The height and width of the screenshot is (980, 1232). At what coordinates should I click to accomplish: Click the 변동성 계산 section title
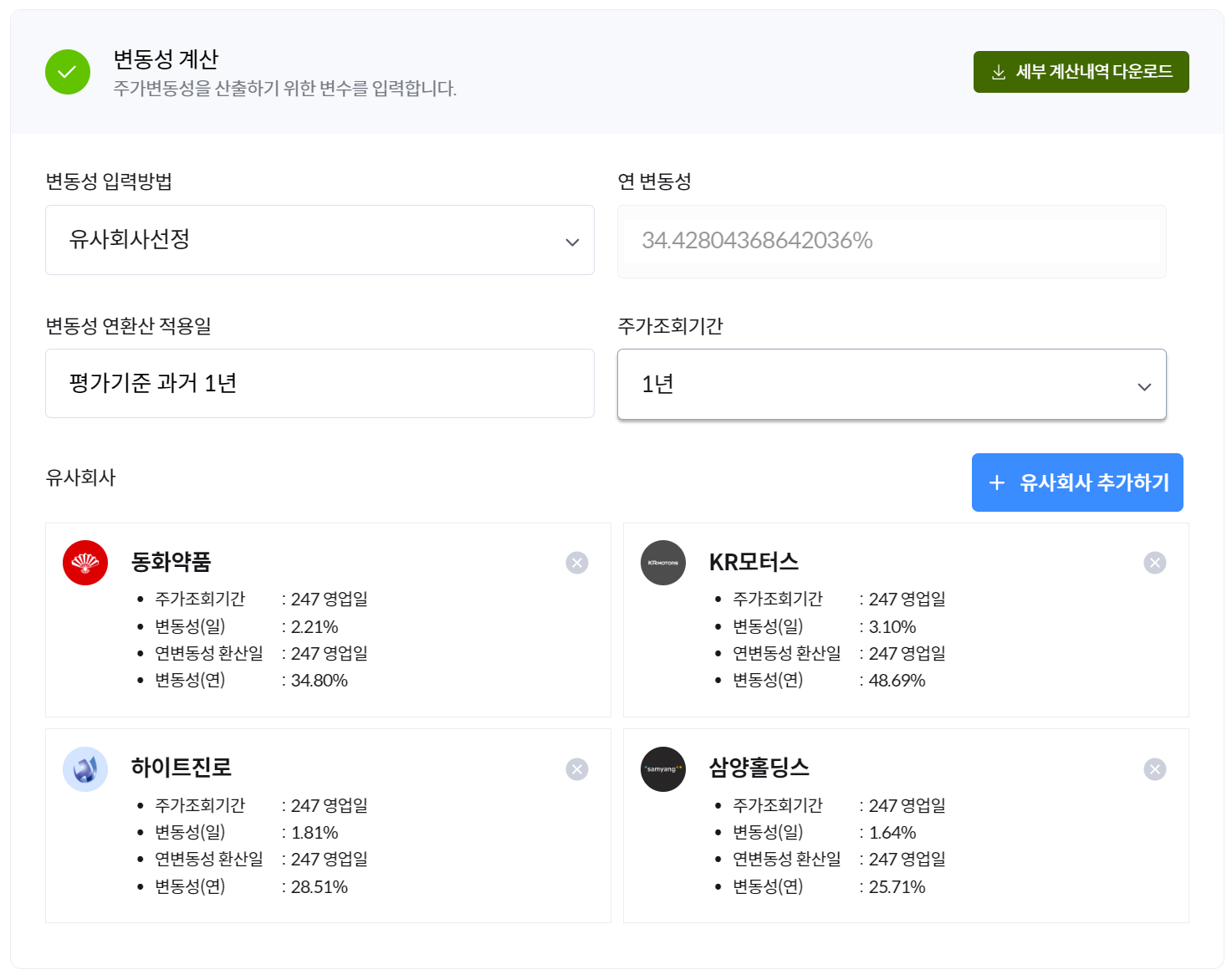coord(166,59)
